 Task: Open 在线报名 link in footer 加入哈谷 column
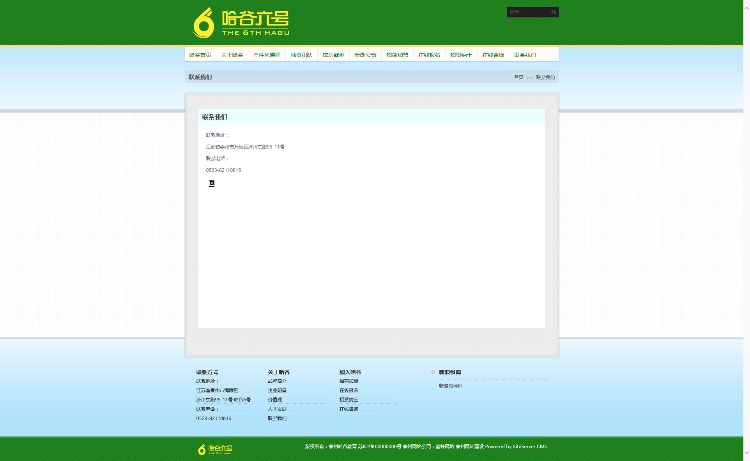[x=349, y=391]
